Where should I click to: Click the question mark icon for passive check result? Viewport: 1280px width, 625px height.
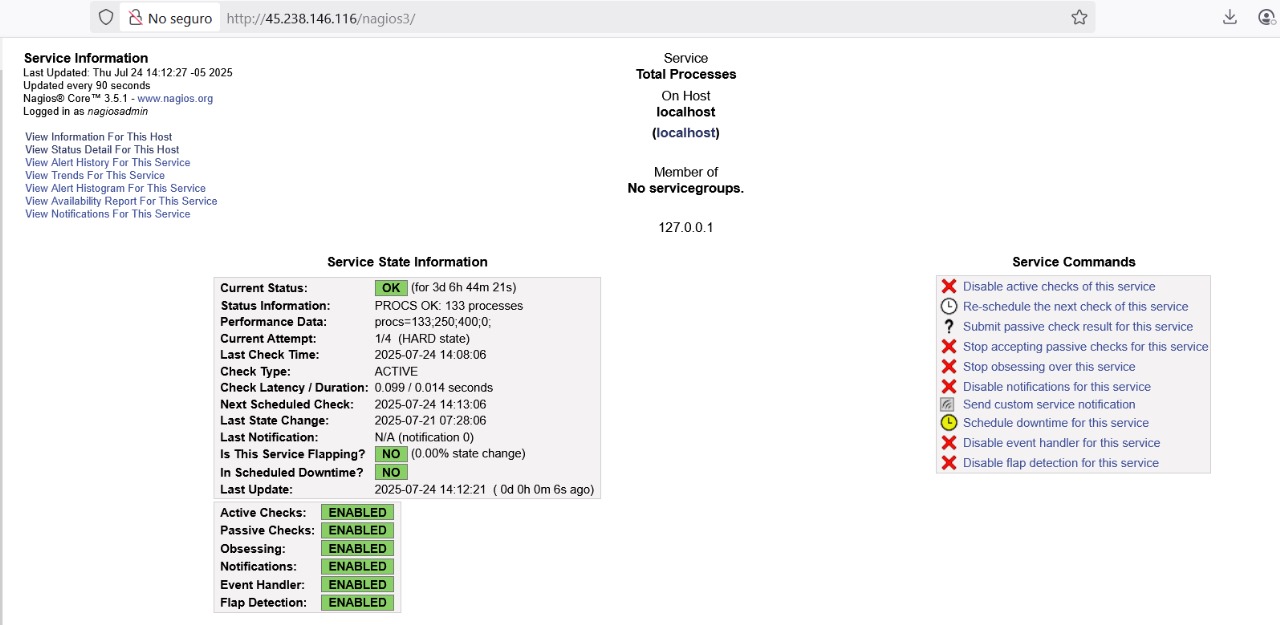point(949,327)
